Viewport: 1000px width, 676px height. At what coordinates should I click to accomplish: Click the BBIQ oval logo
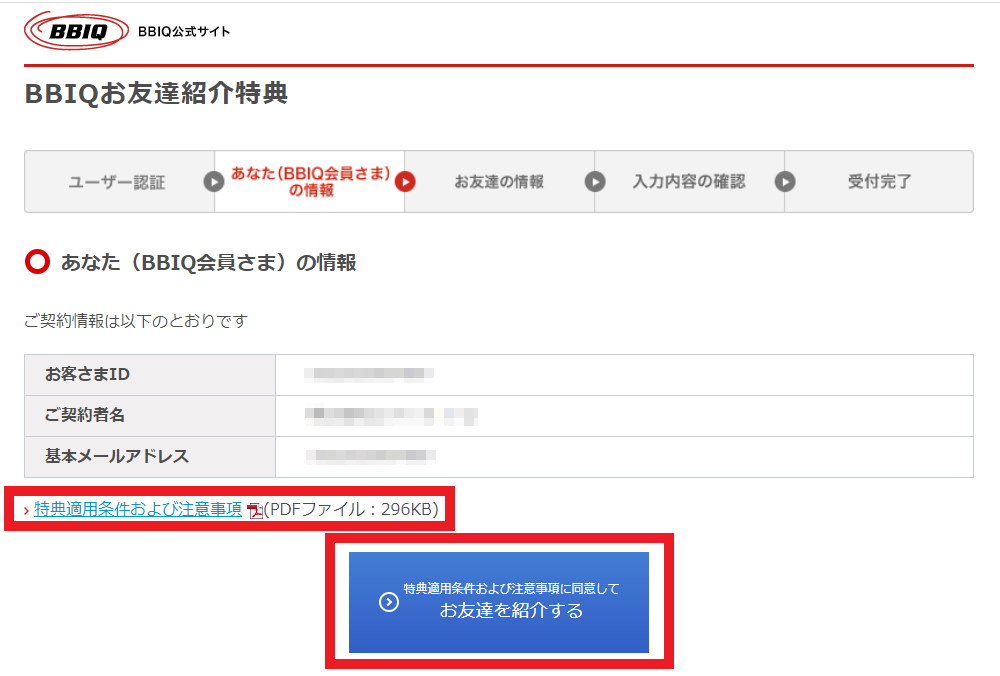[x=76, y=31]
